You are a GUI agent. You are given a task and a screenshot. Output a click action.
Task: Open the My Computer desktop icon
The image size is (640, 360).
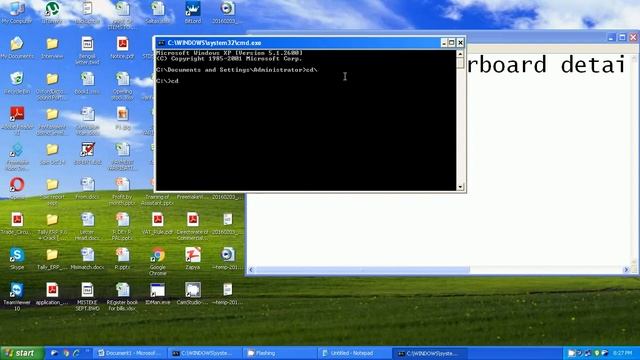[17, 12]
